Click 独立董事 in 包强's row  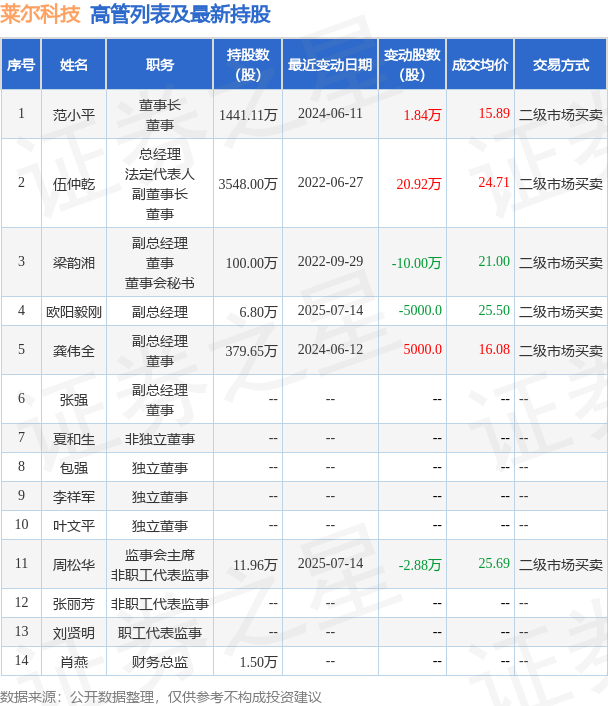[x=160, y=467]
